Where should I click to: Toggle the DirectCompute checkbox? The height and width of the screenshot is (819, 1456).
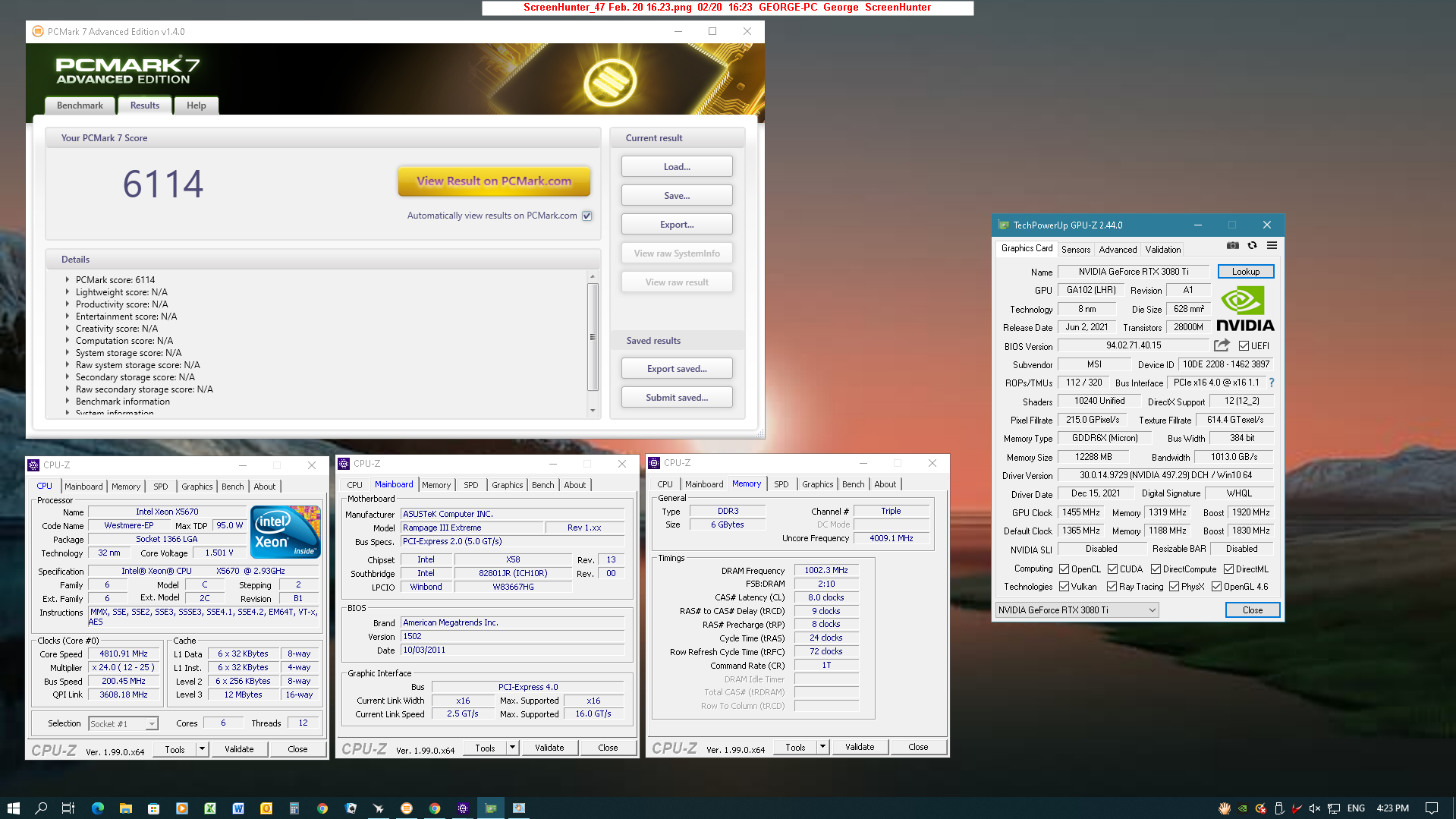tap(1156, 569)
